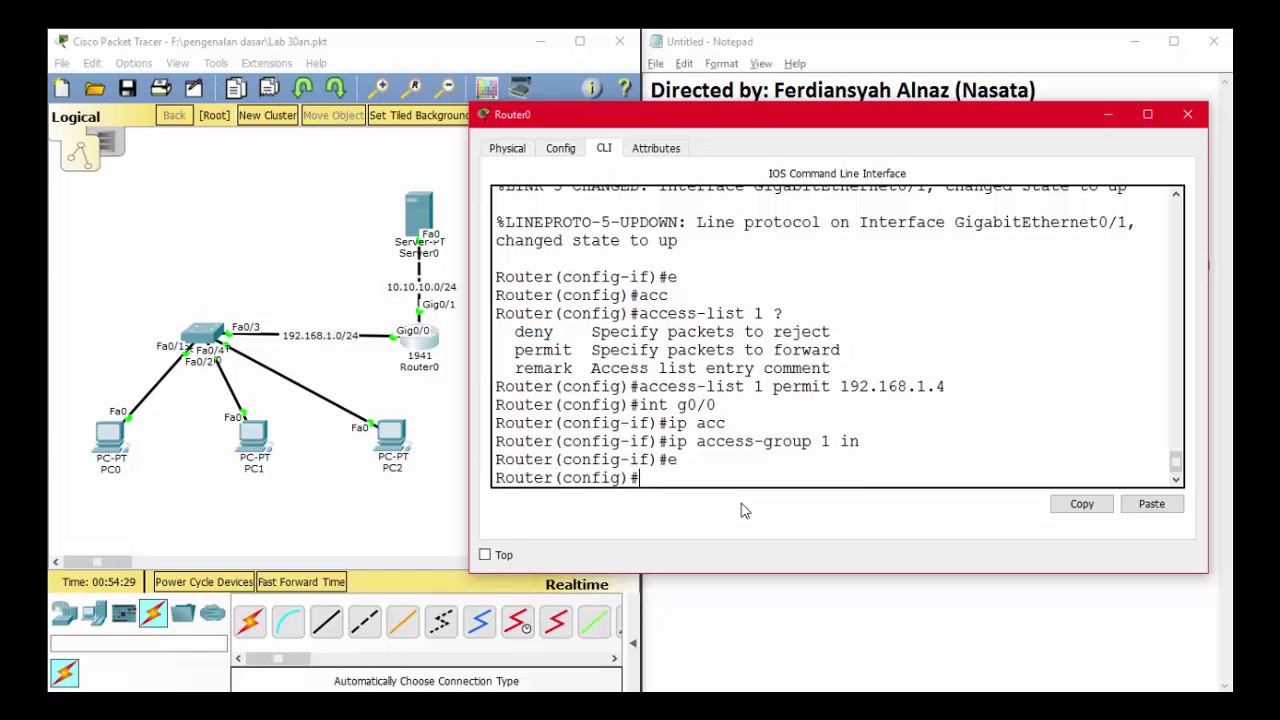This screenshot has width=1280, height=720.
Task: Choose green octal cable
Action: click(x=593, y=622)
